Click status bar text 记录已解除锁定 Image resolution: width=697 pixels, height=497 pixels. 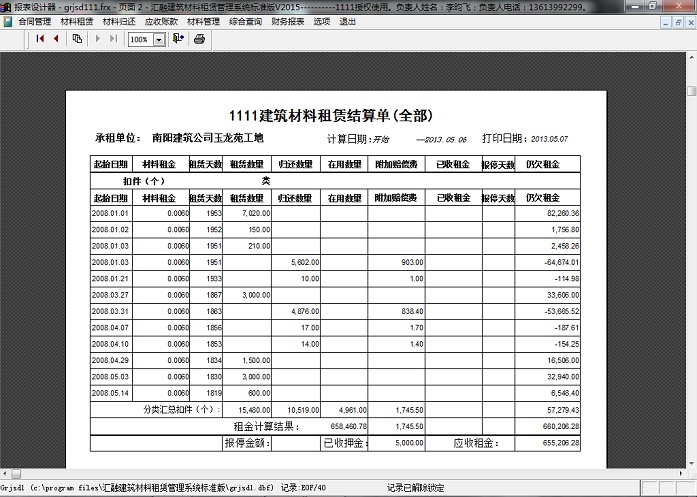click(x=416, y=488)
